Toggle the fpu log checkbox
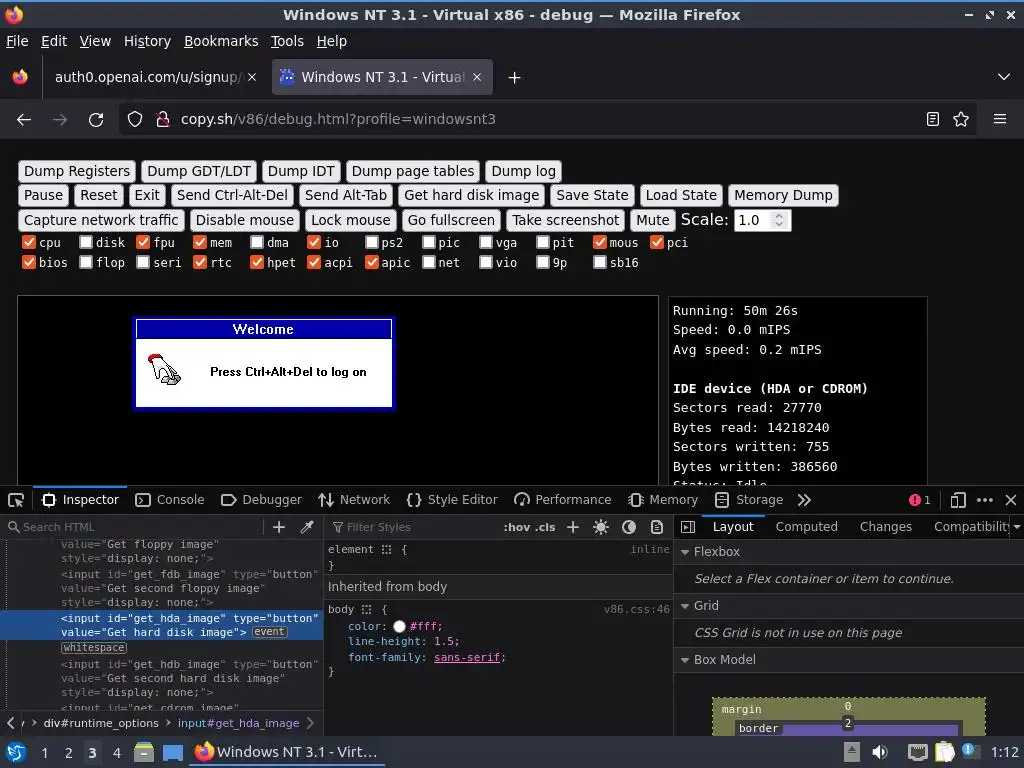The width and height of the screenshot is (1024, 768). [x=143, y=242]
